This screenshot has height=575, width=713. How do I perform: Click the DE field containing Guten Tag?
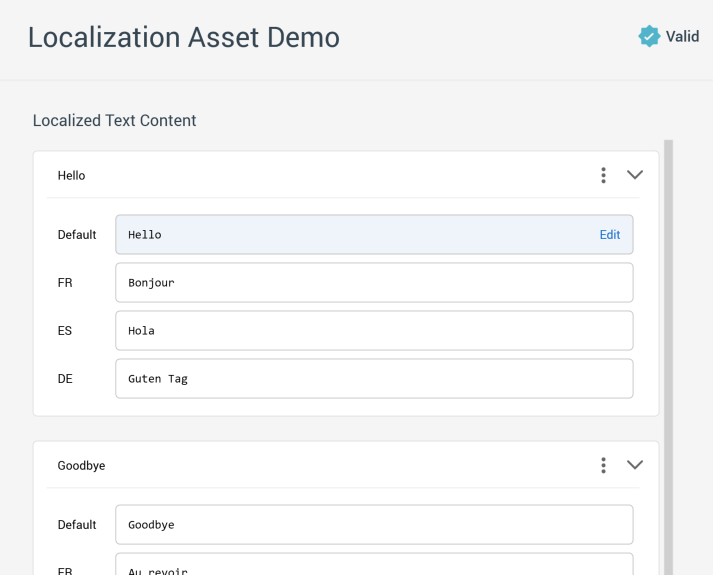tap(374, 379)
